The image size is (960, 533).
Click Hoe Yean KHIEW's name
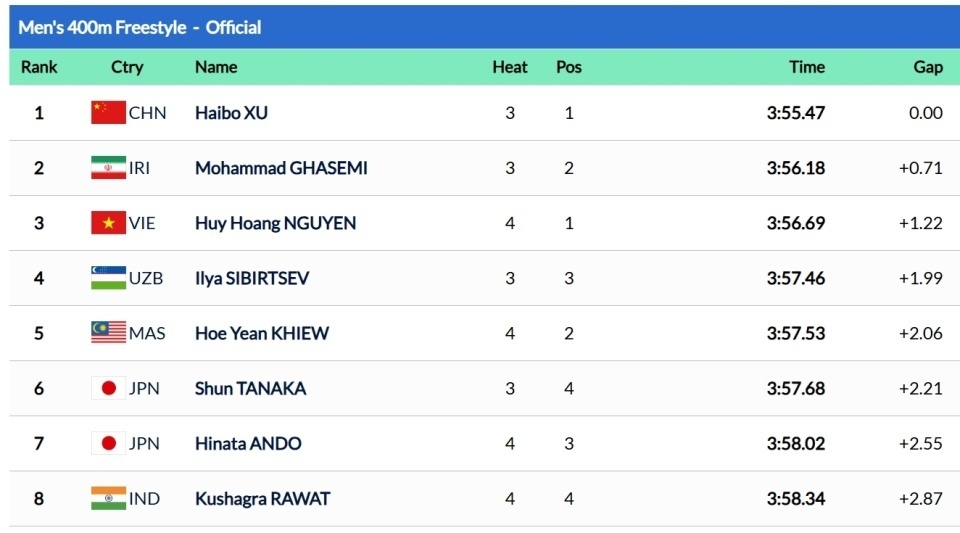[x=261, y=333]
